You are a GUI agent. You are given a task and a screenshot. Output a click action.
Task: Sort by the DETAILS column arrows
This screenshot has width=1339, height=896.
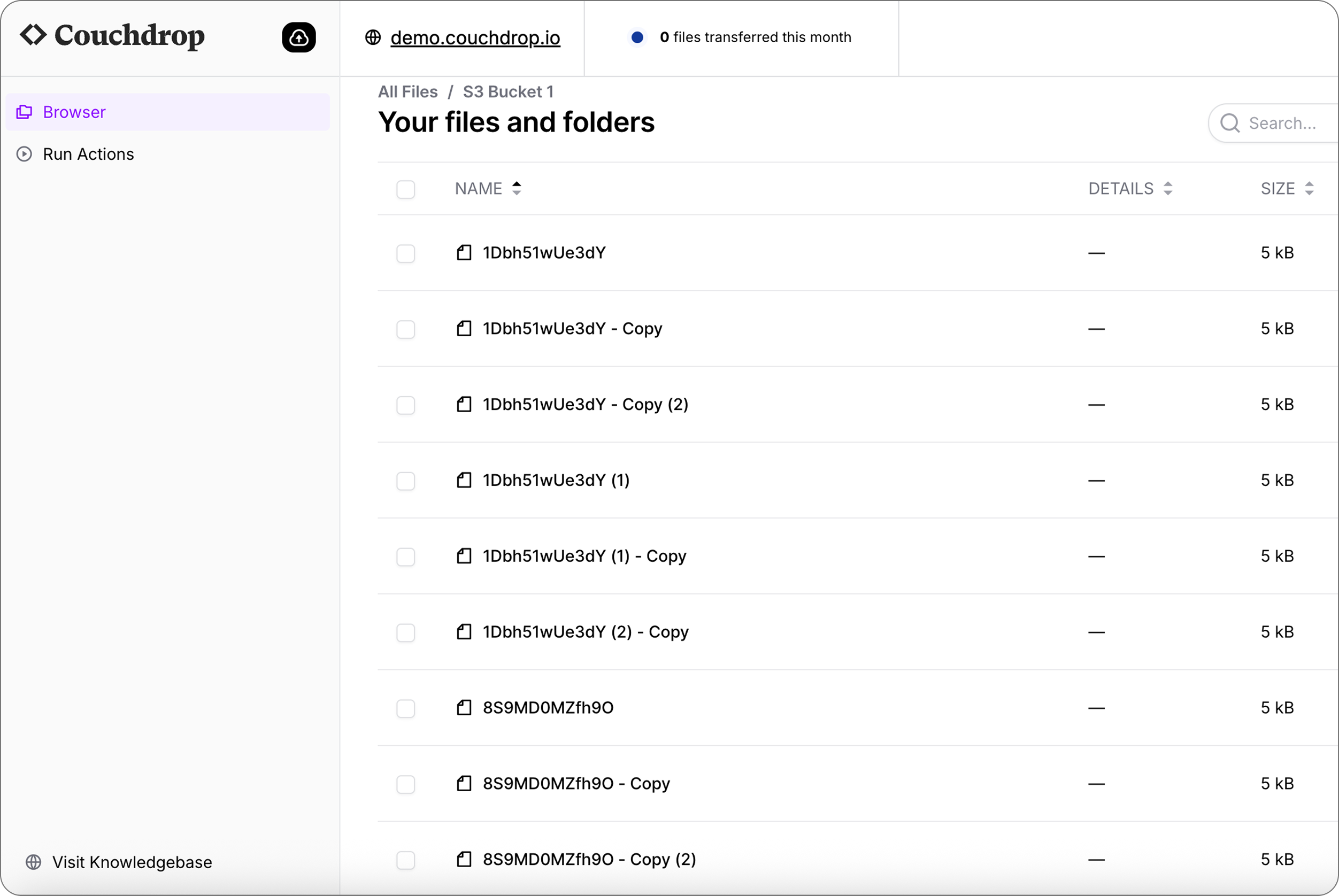click(x=1167, y=189)
